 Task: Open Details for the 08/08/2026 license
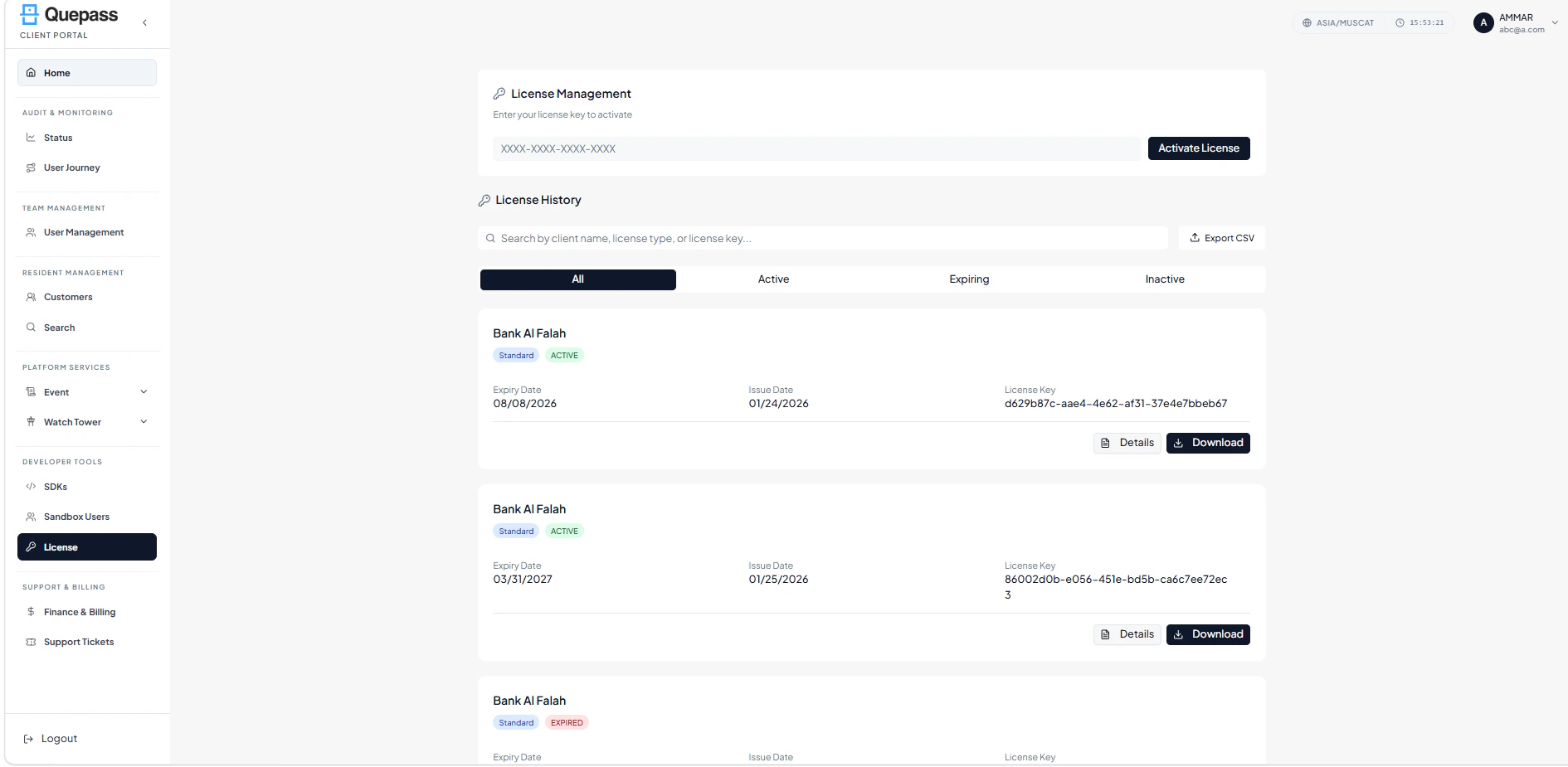click(1127, 443)
